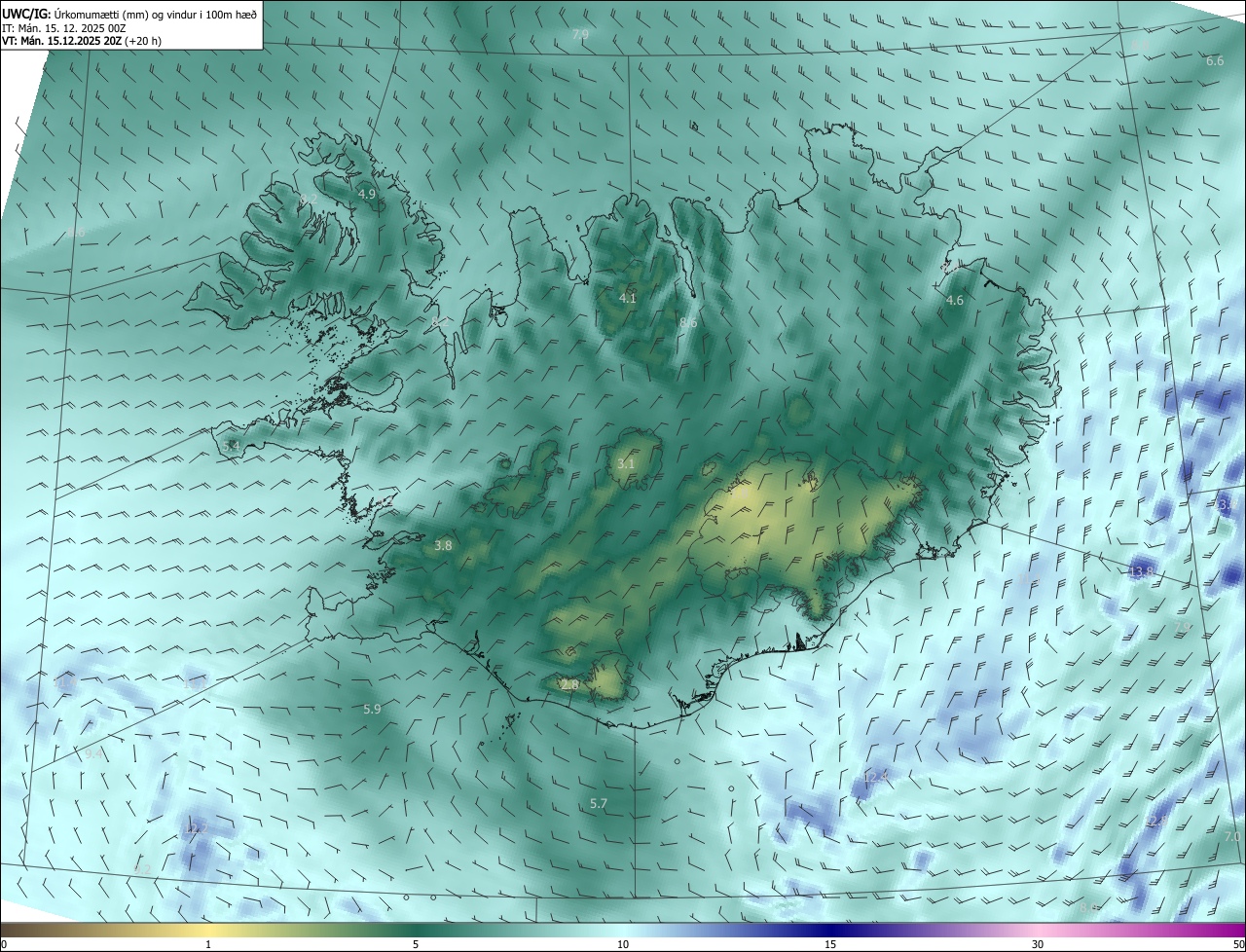Screen dimensions: 1246x952
Task: Click the precipitation color scale bar
Action: coord(623,931)
